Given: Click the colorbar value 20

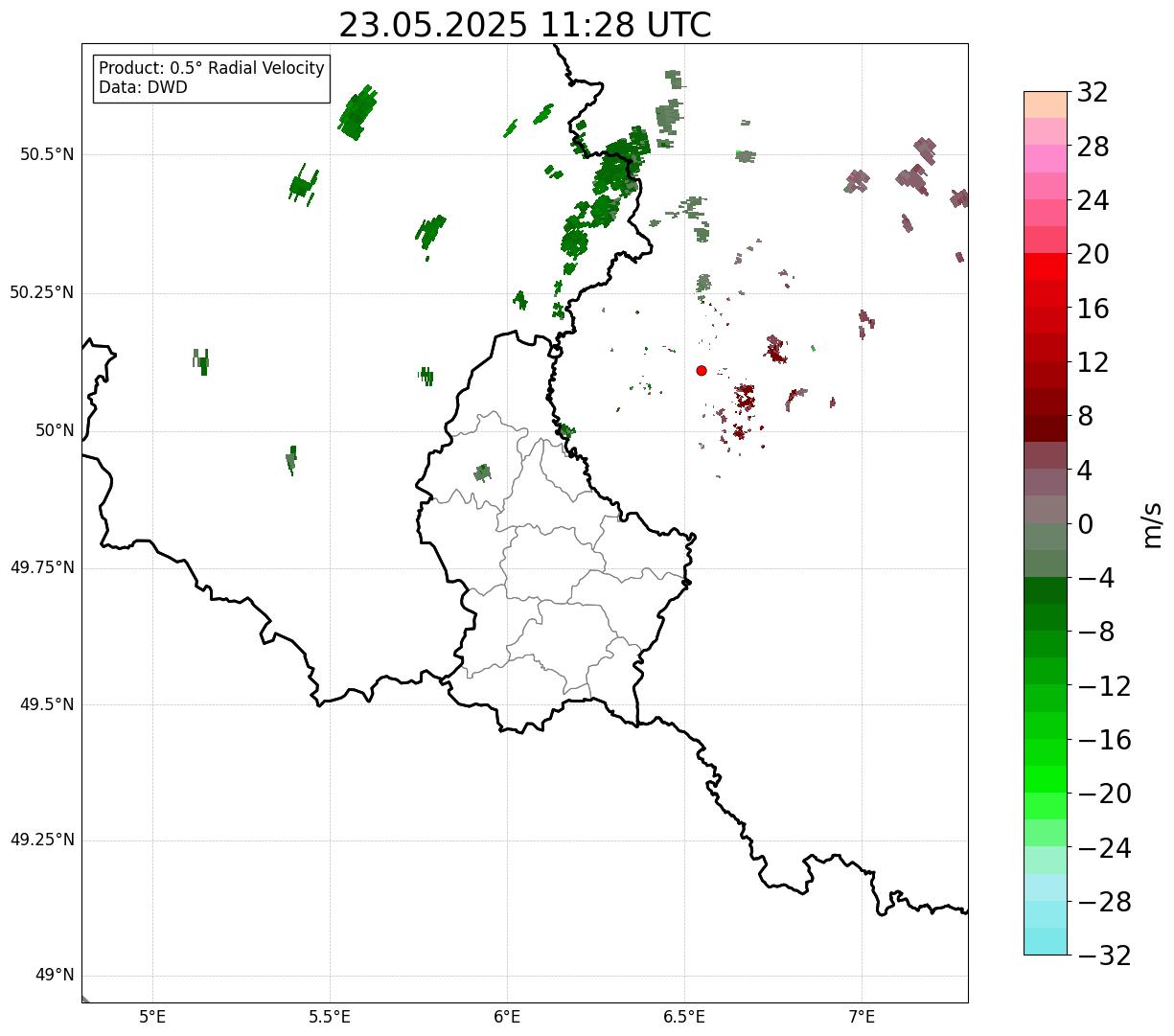Looking at the screenshot, I should pos(1093,255).
